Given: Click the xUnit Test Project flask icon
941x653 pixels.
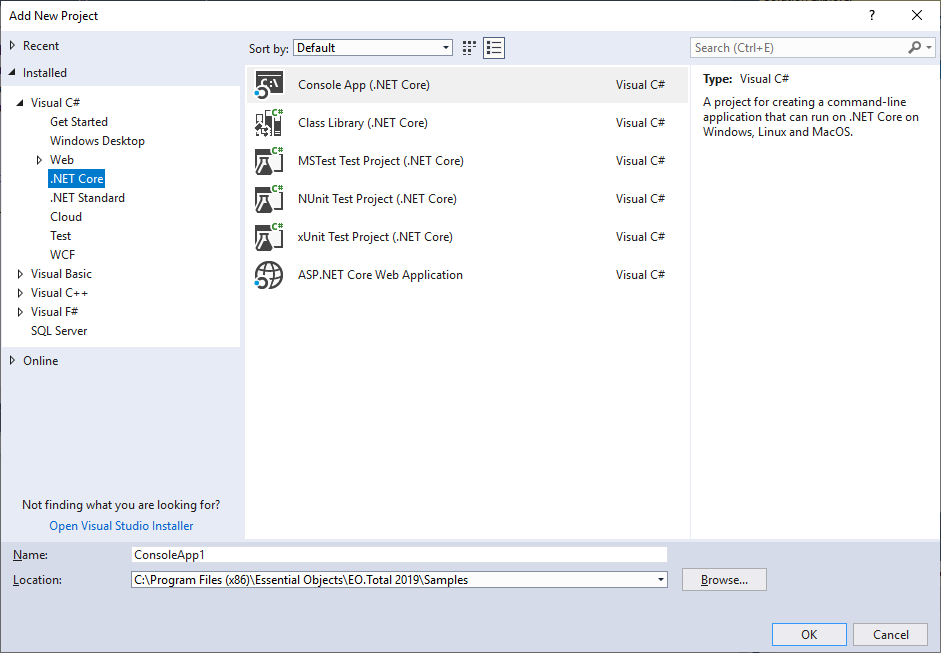Looking at the screenshot, I should click(268, 236).
